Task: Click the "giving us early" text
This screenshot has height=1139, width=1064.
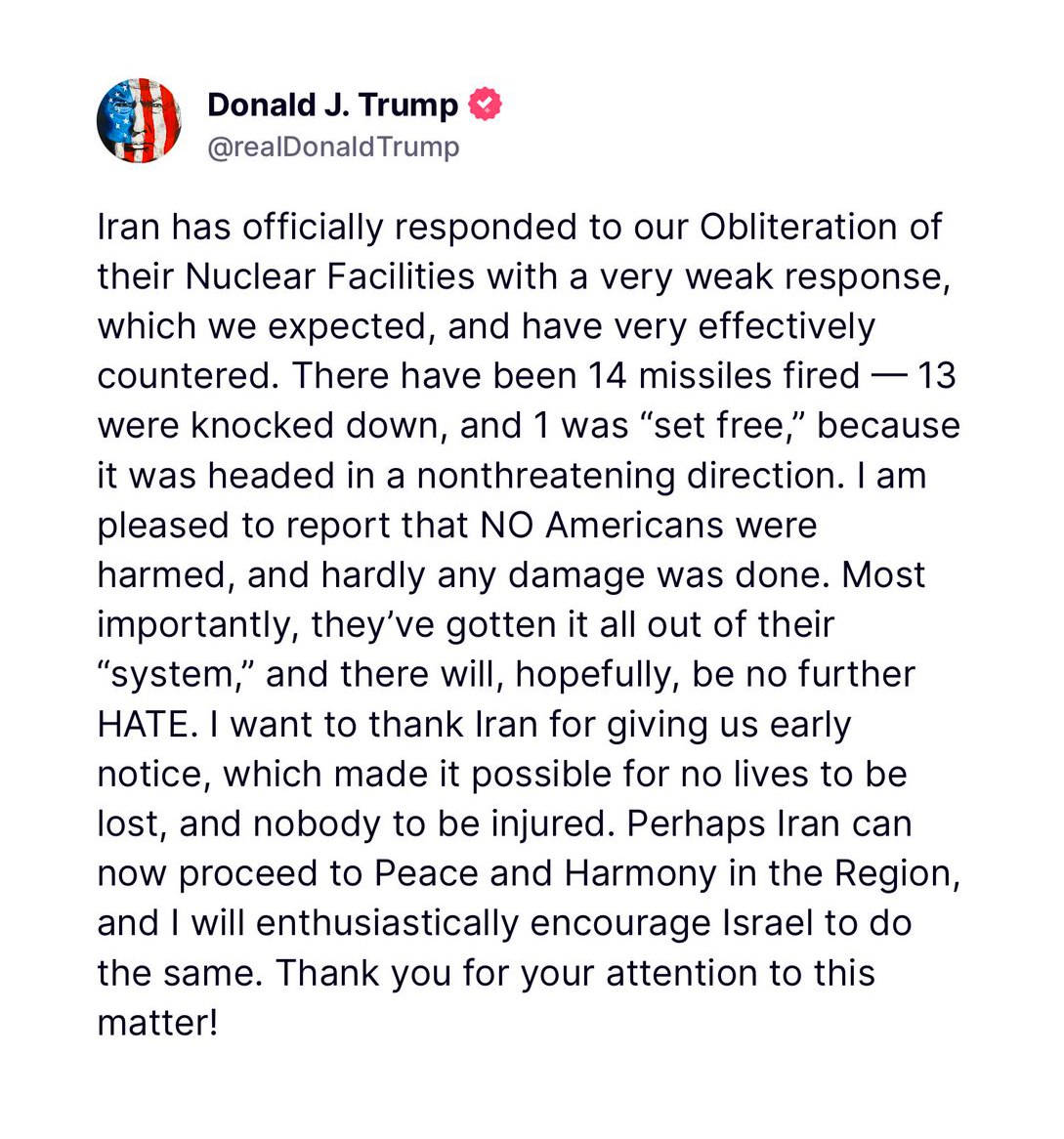Action: click(729, 725)
